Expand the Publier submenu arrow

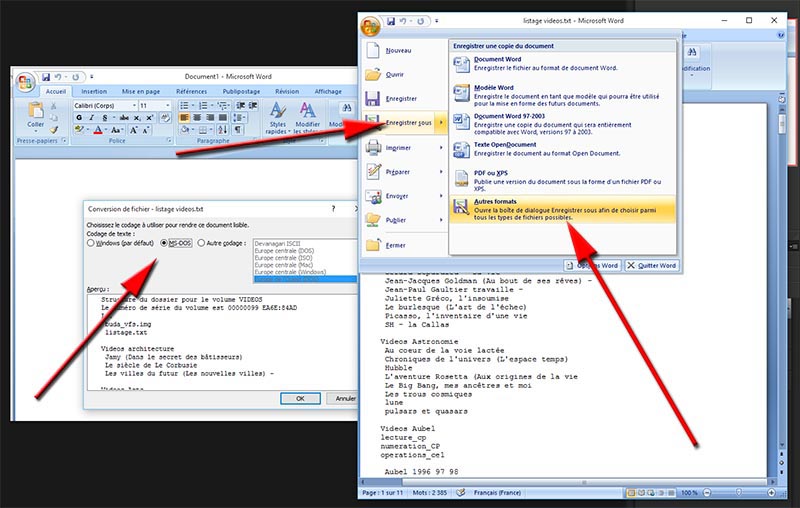(x=441, y=220)
